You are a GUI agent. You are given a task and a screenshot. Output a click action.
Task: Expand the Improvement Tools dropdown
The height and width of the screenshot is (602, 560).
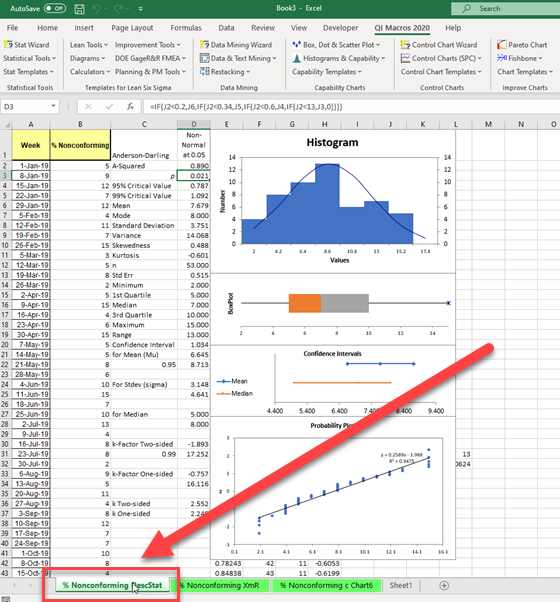click(147, 45)
